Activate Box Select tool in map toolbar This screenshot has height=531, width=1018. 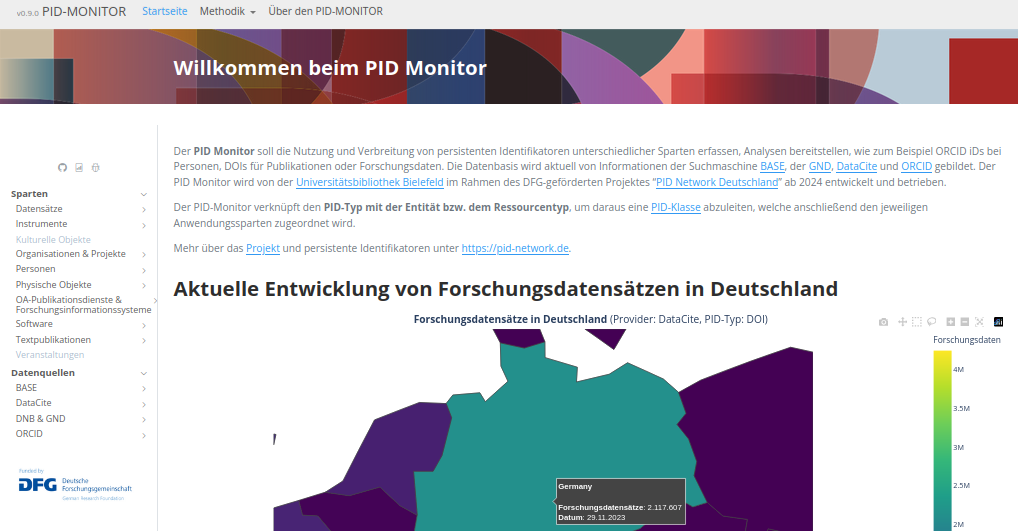tap(916, 322)
